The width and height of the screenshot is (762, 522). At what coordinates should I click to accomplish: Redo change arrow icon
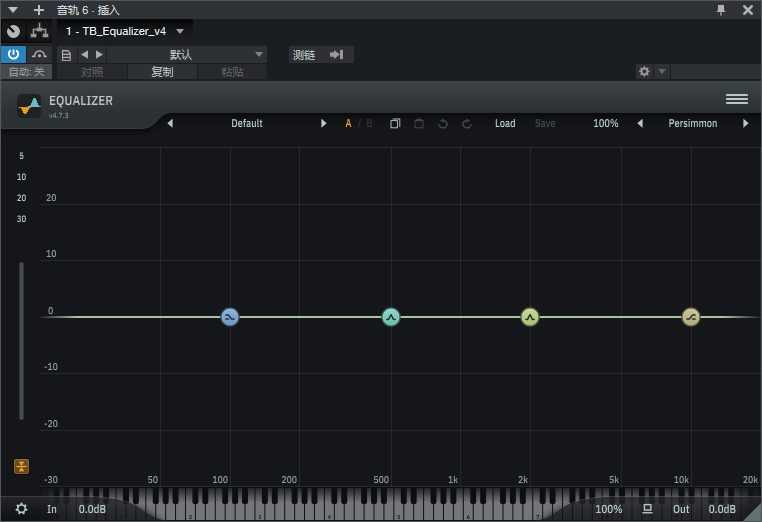point(467,123)
